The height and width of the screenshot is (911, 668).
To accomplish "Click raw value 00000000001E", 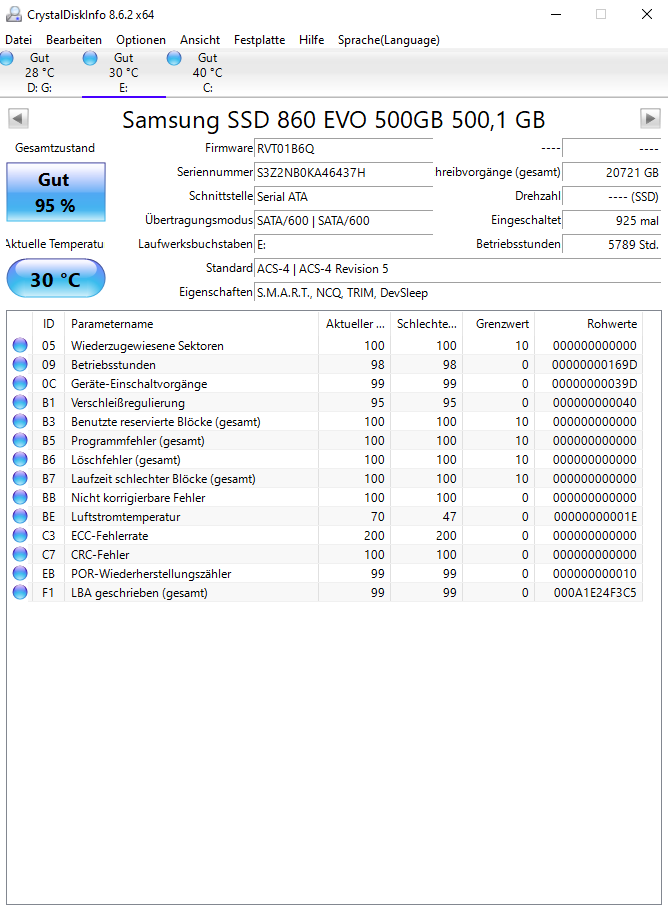I will 595,517.
